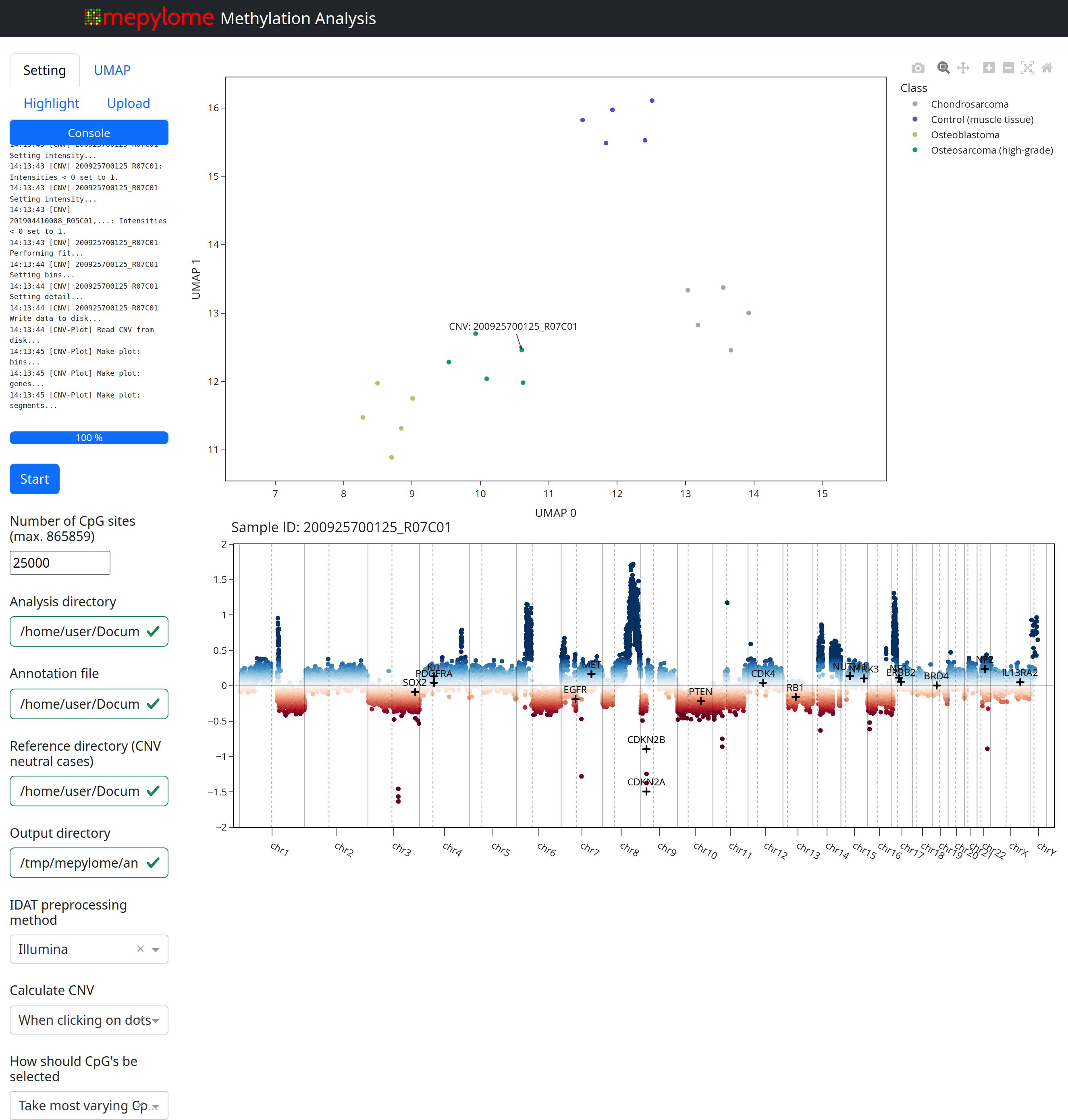Clear the Illumina preprocessing selection

click(140, 949)
